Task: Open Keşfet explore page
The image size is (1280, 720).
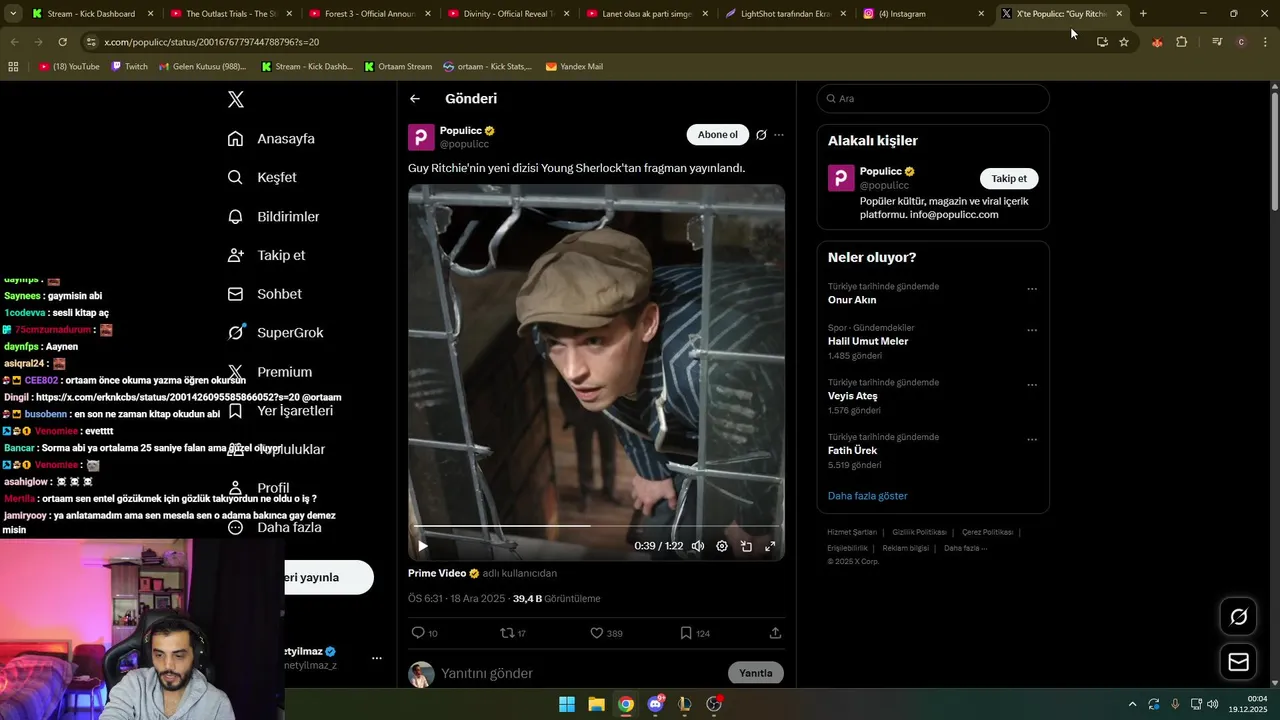Action: (262, 177)
